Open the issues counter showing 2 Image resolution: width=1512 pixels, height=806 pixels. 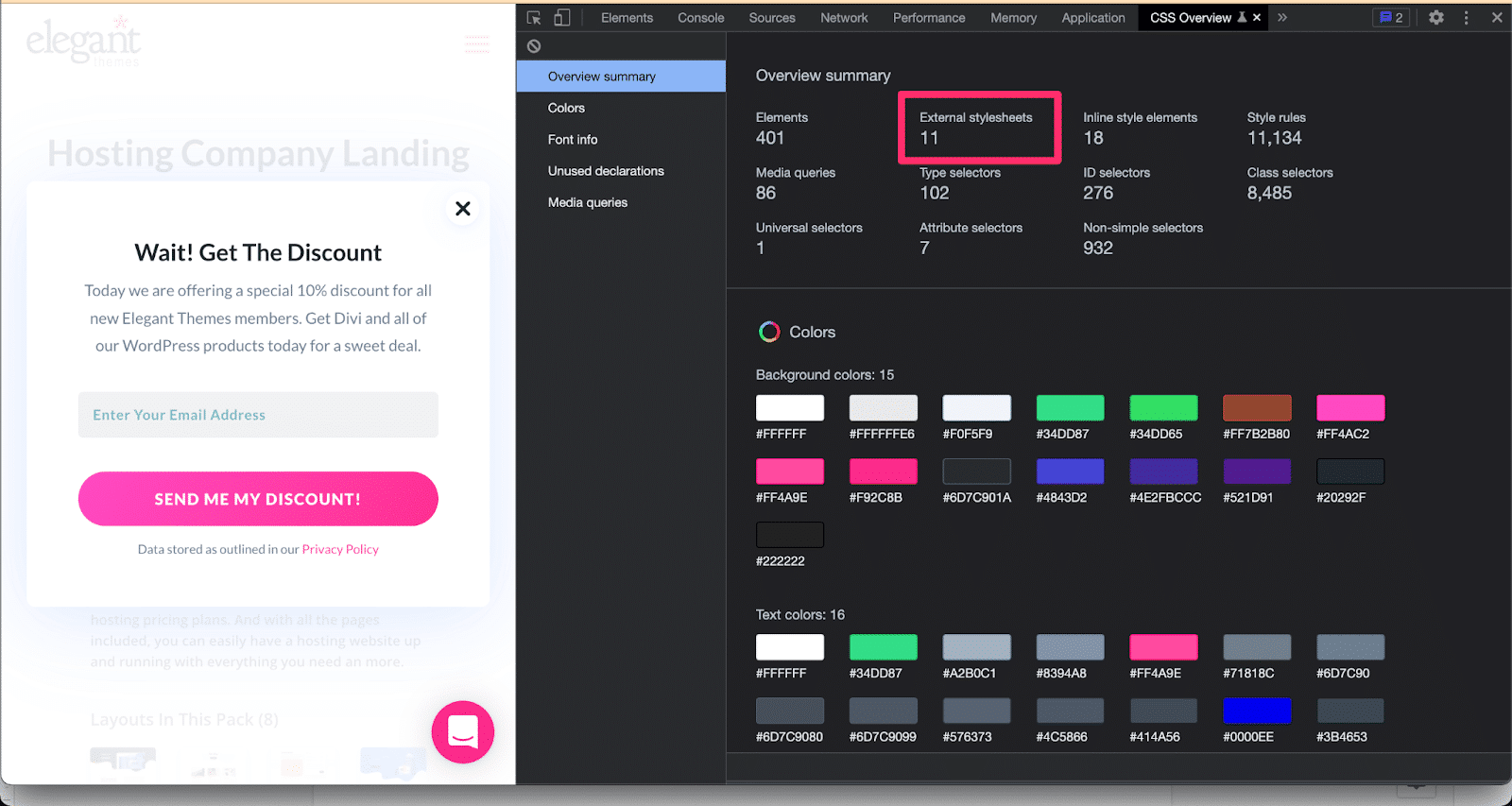tap(1391, 18)
